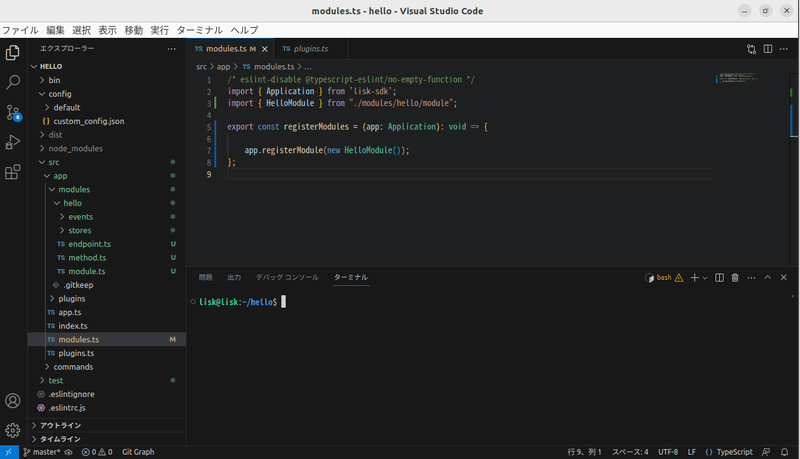Screen dimensions: 800x459
Task: Open the Explorer view in activity bar
Action: coord(13,53)
